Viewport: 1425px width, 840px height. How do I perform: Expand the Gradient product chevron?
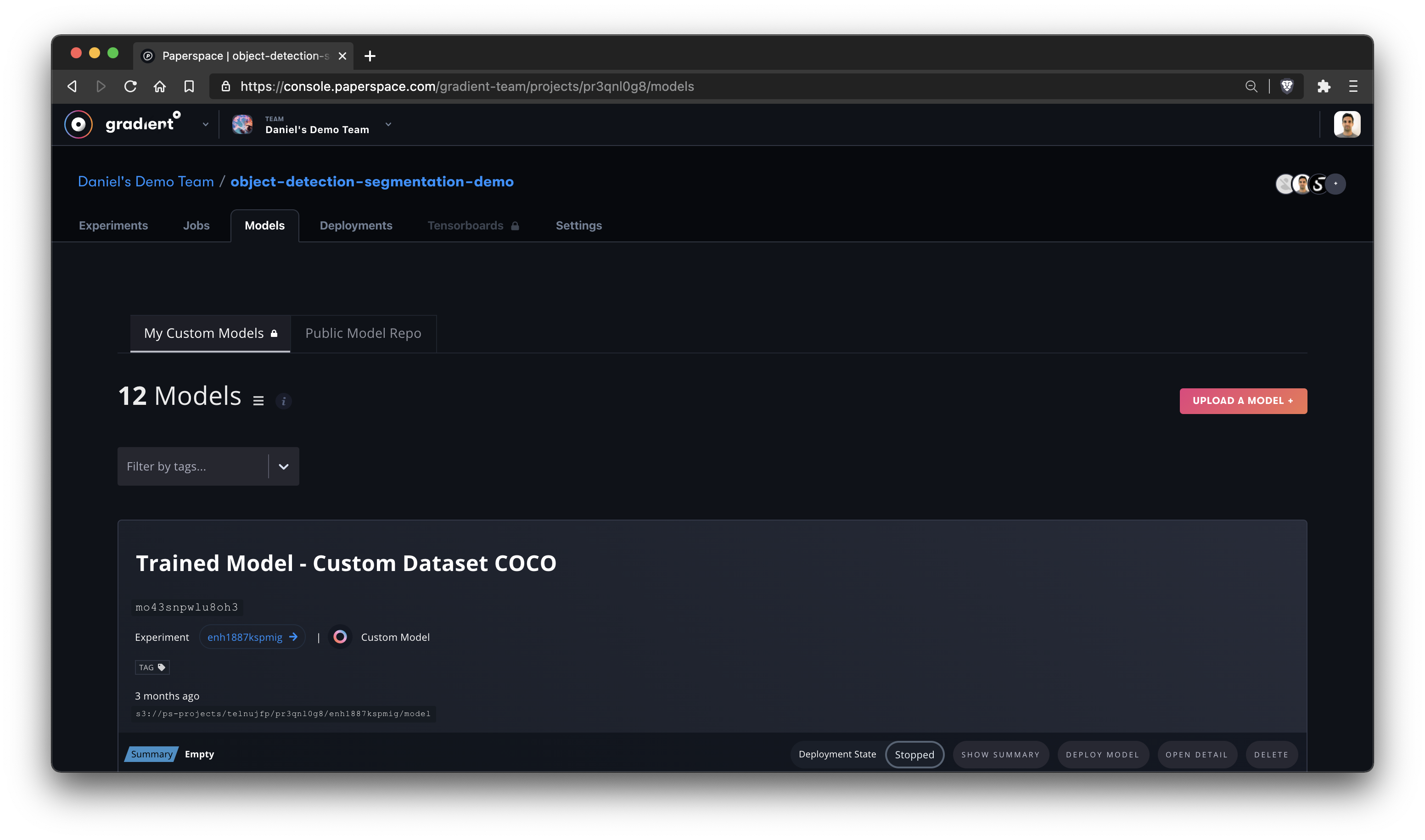(x=206, y=124)
